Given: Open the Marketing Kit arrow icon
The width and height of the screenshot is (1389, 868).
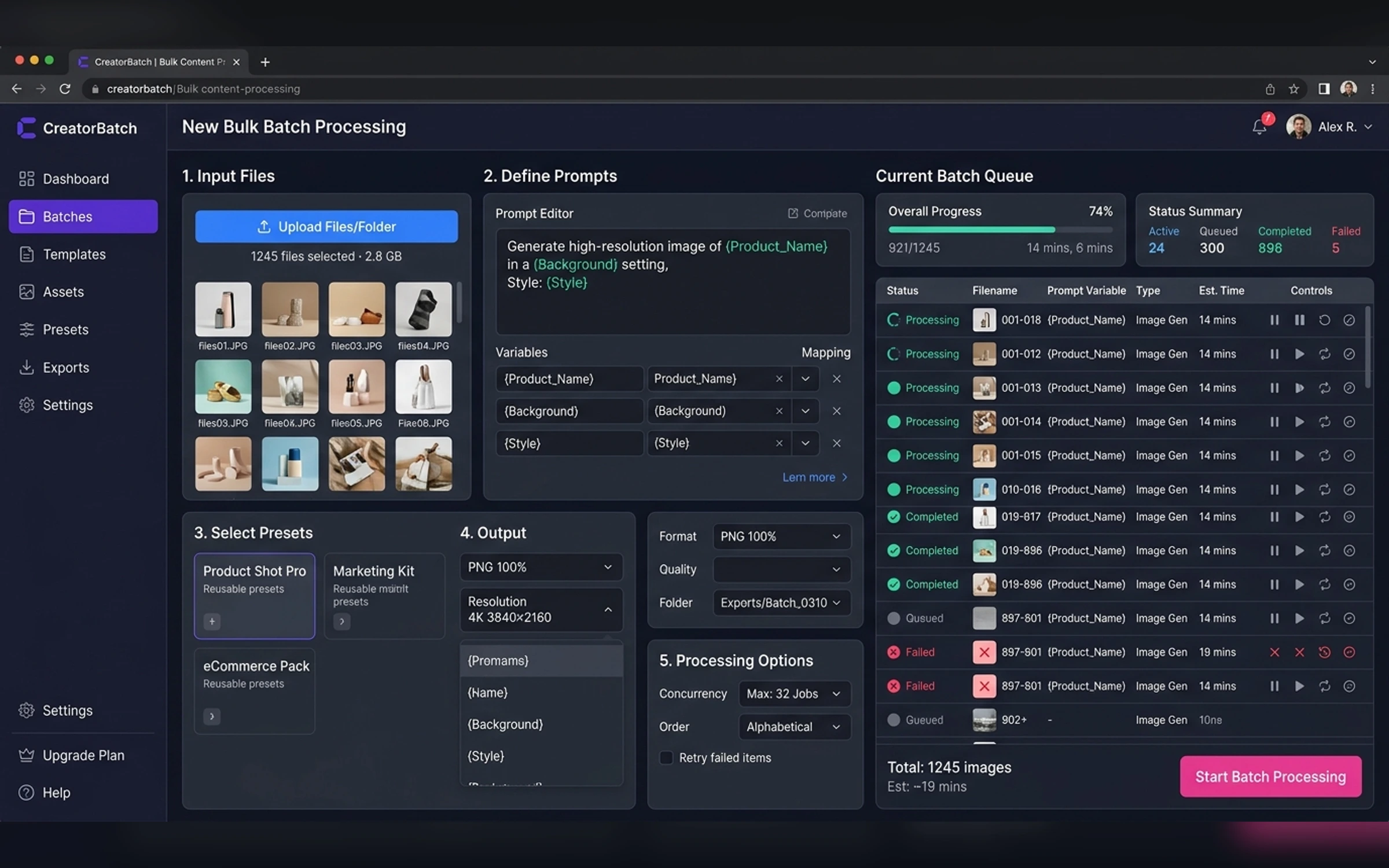Looking at the screenshot, I should (x=342, y=621).
